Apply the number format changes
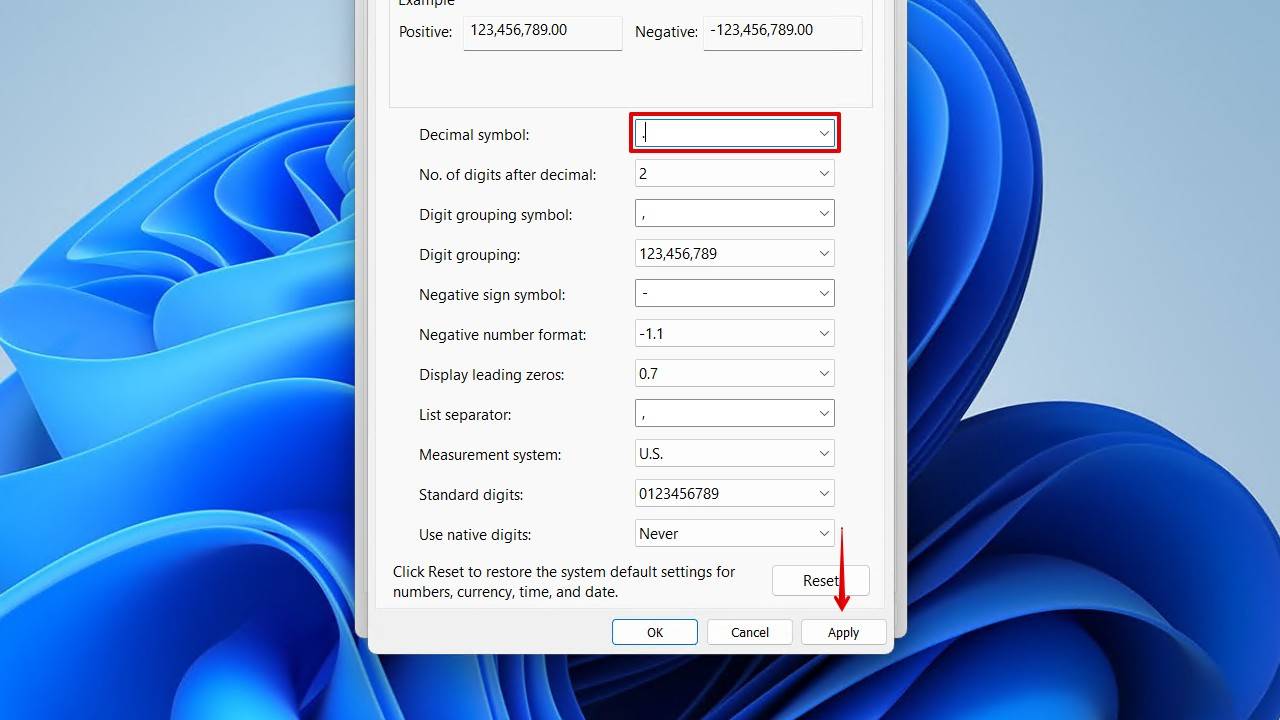Image resolution: width=1280 pixels, height=720 pixels. [x=843, y=632]
